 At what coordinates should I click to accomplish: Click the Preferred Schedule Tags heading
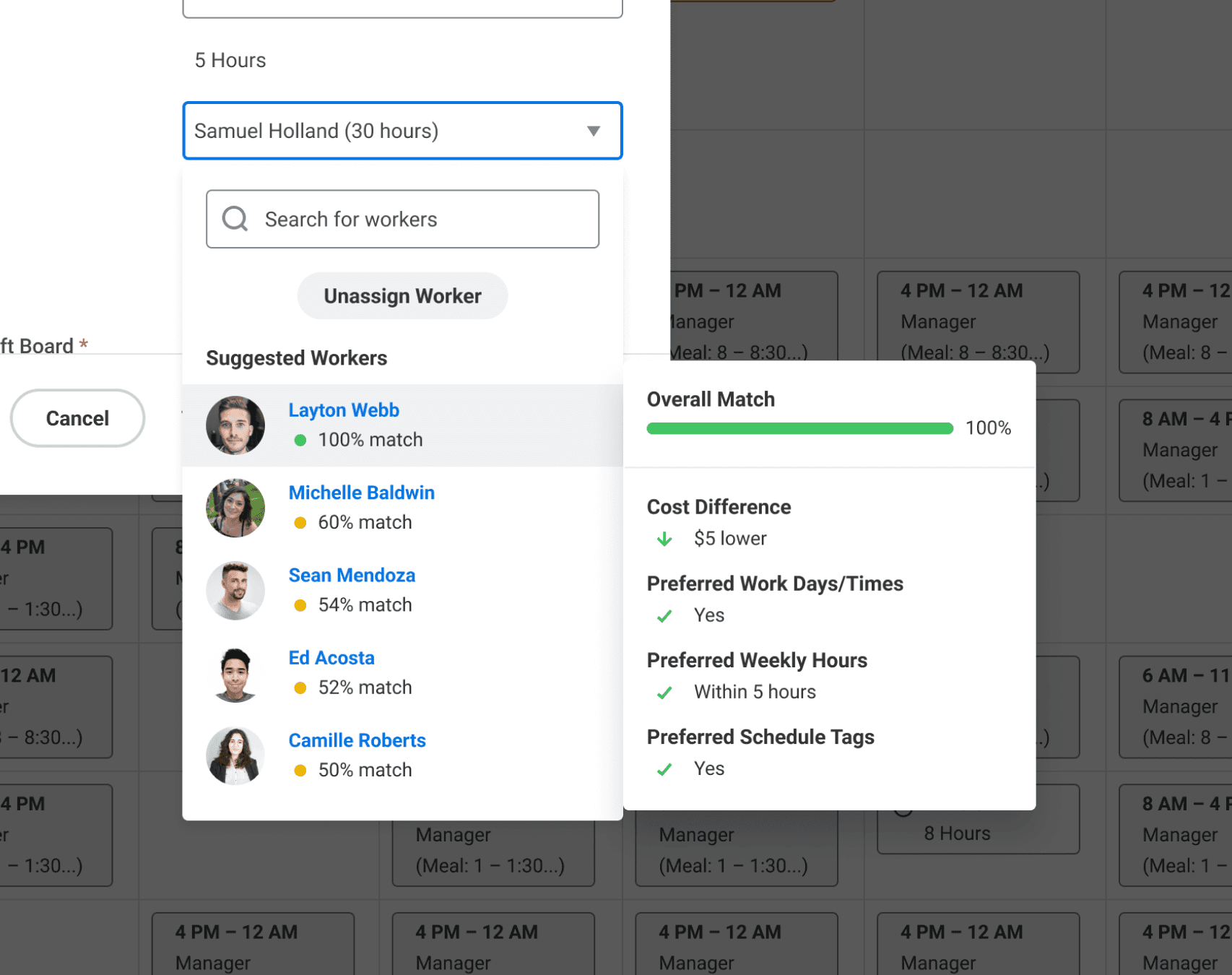pyautogui.click(x=760, y=737)
